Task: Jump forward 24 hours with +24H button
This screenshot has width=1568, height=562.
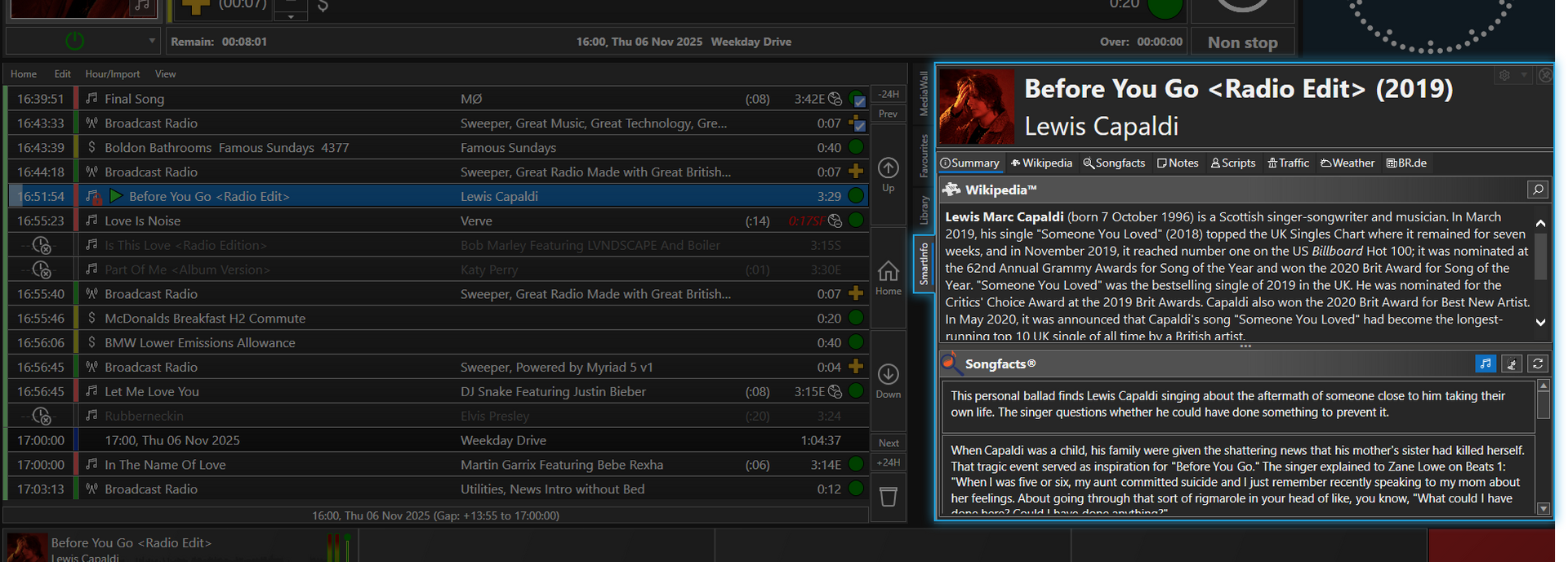Action: click(889, 462)
